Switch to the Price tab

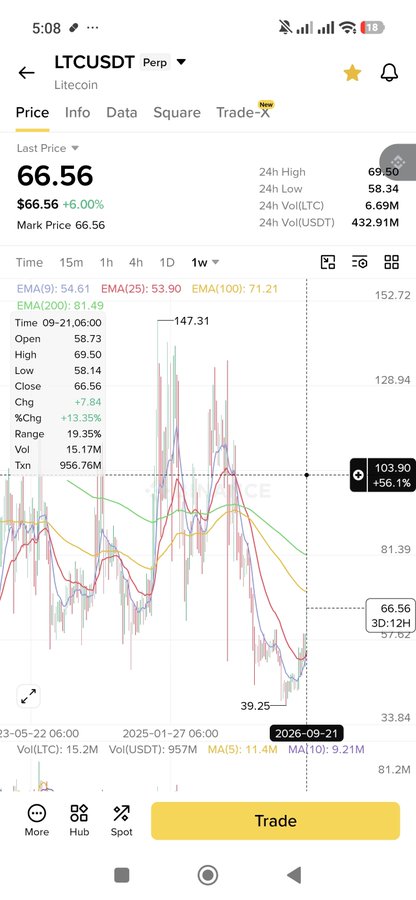32,112
